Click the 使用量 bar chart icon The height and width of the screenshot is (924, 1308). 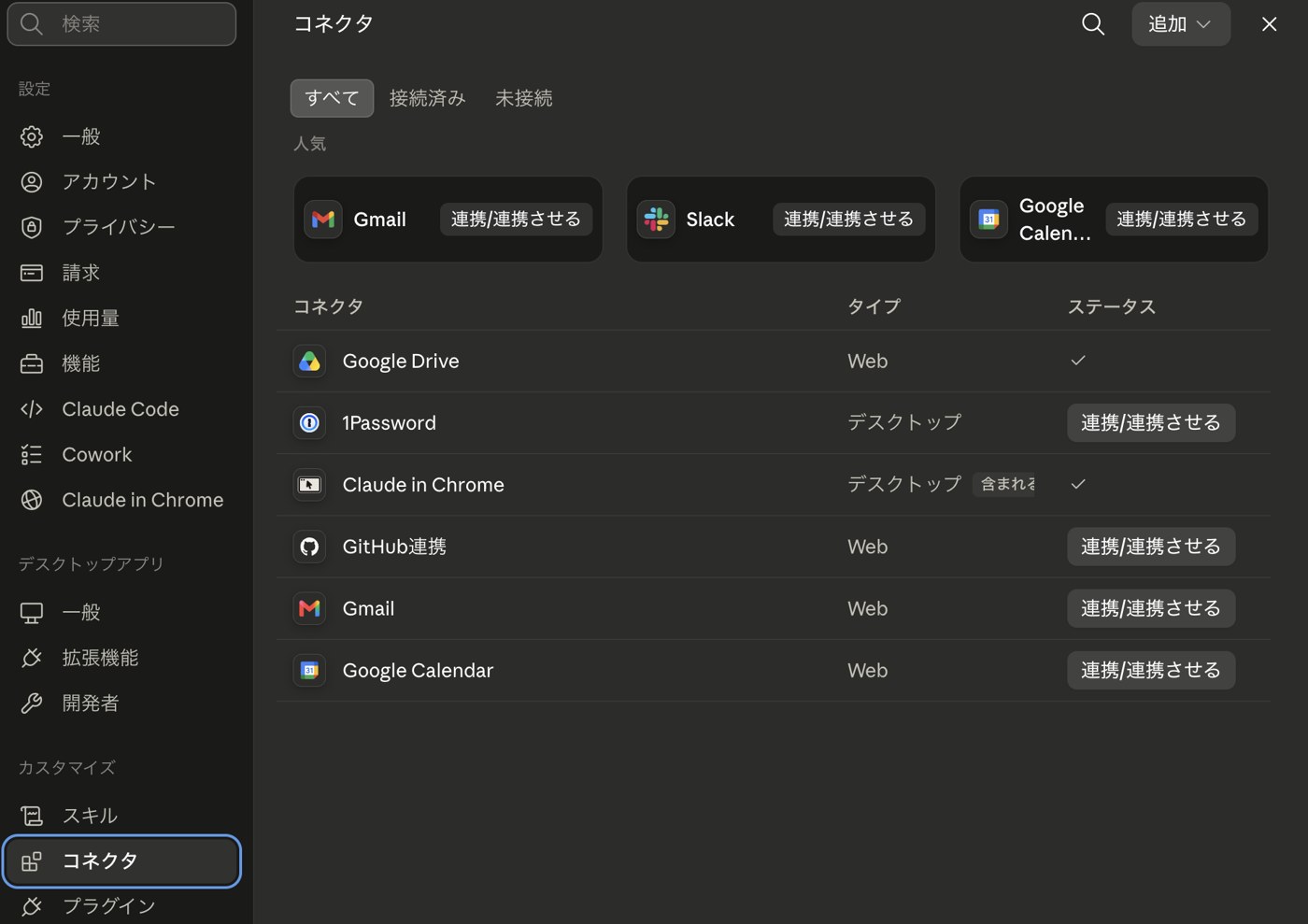pos(32,319)
